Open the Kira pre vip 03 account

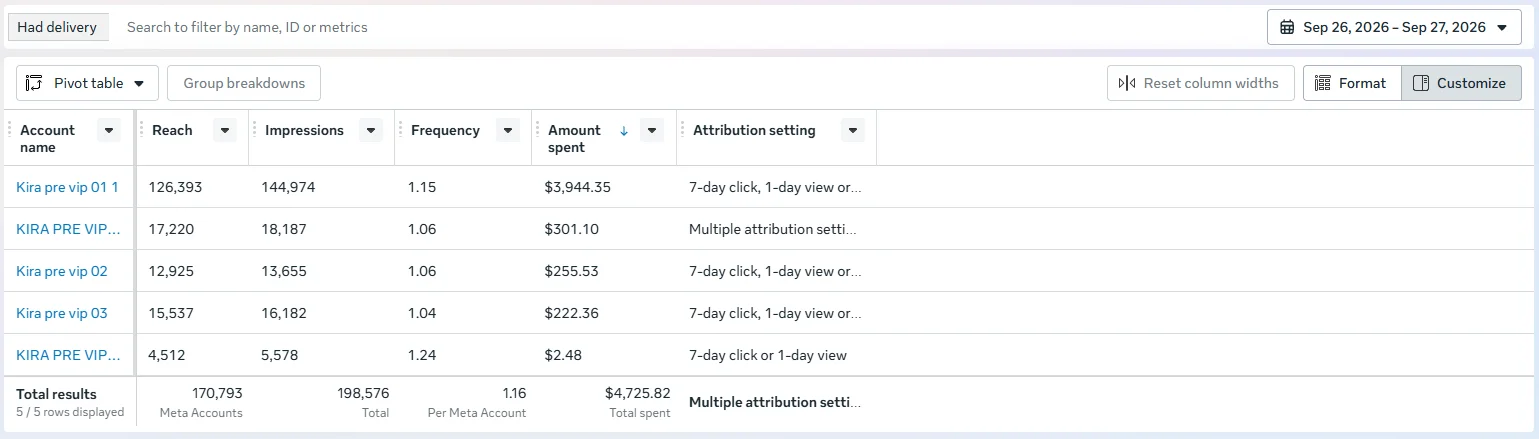click(x=62, y=313)
